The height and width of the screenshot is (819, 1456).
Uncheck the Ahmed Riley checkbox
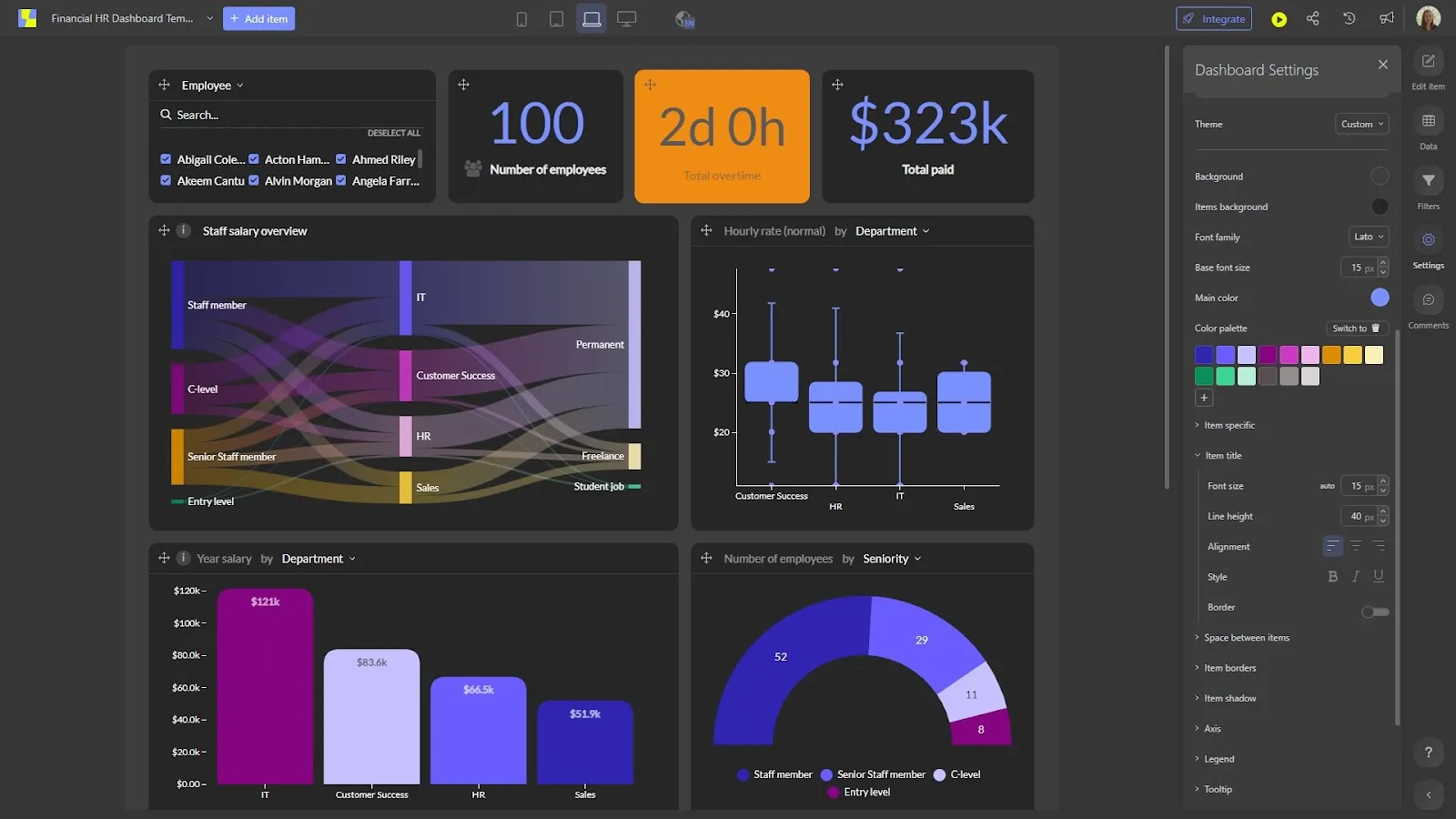coord(341,159)
